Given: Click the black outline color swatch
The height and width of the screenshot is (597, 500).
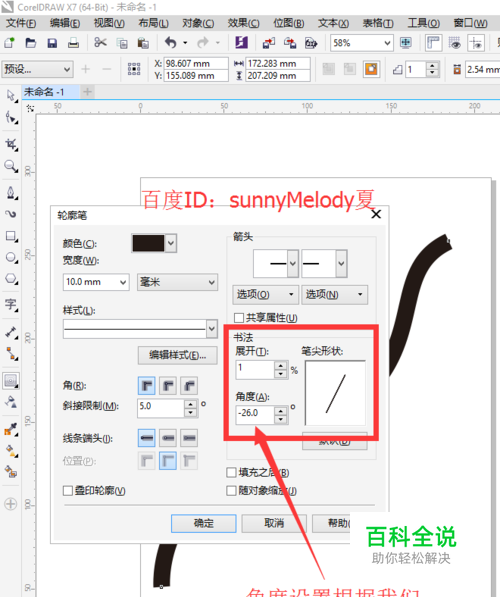Looking at the screenshot, I should 148,243.
